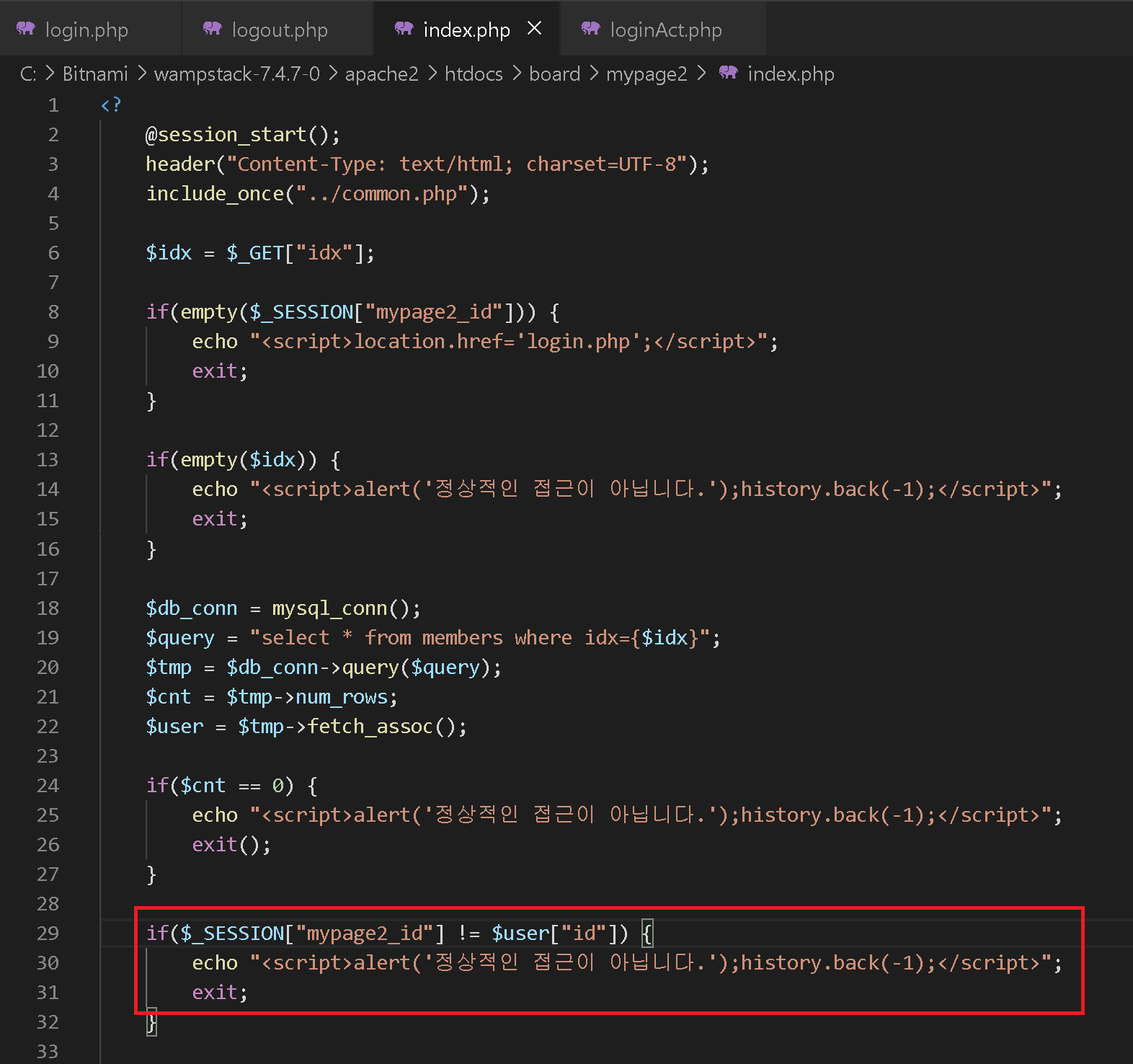Place cursor on @session_start() call
Image resolution: width=1133 pixels, height=1064 pixels.
pos(243,135)
